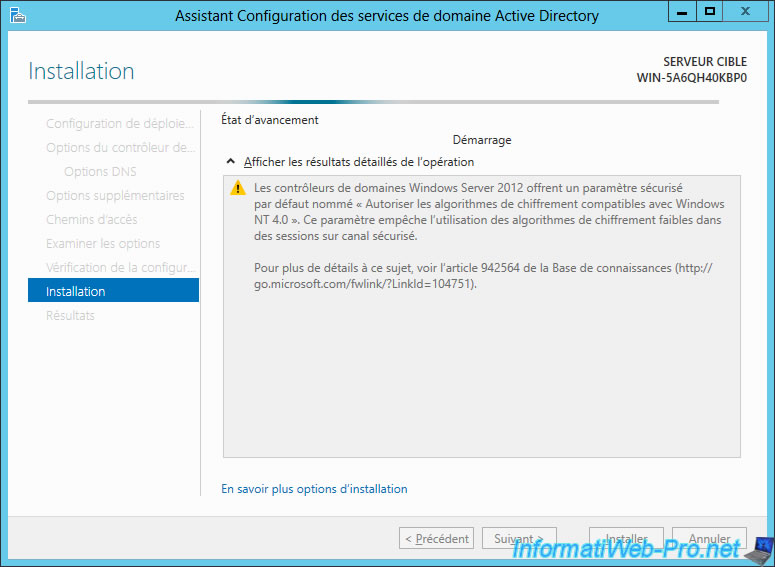Click "Afficher les résultats détaillés de l'opération"
This screenshot has height=567, width=775.
(359, 162)
